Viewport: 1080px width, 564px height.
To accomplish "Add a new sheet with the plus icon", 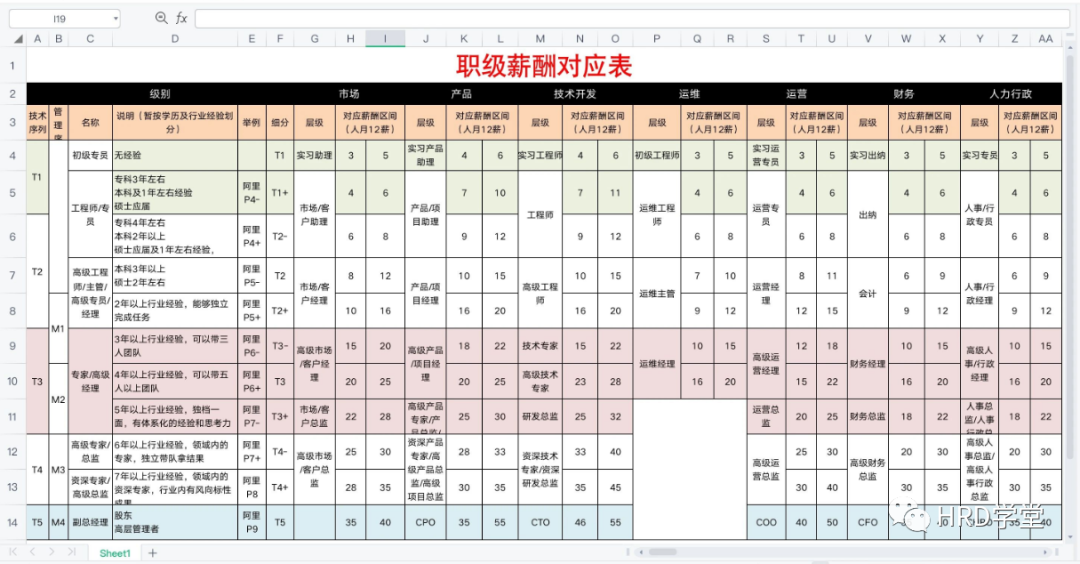I will click(152, 553).
